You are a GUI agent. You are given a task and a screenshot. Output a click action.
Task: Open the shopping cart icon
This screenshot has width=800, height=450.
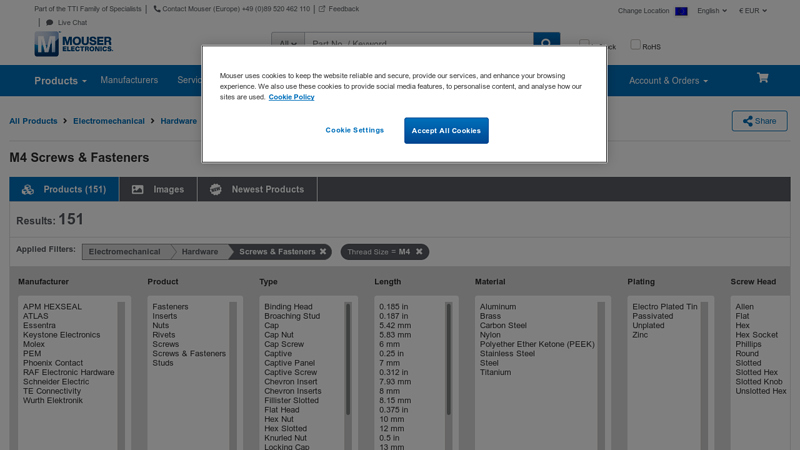tap(763, 78)
